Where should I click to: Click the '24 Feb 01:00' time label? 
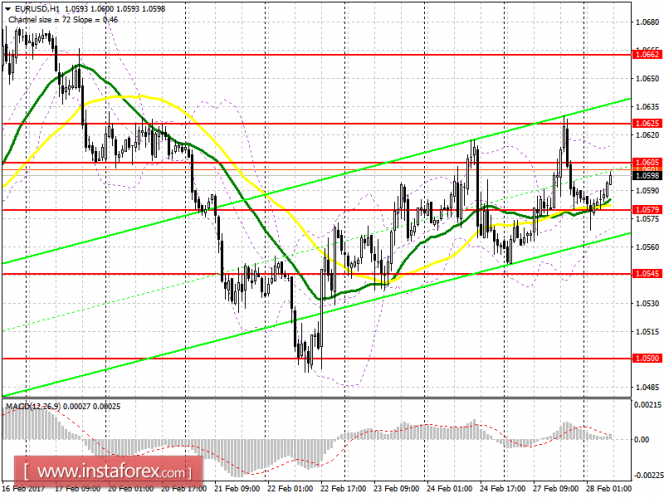449,488
